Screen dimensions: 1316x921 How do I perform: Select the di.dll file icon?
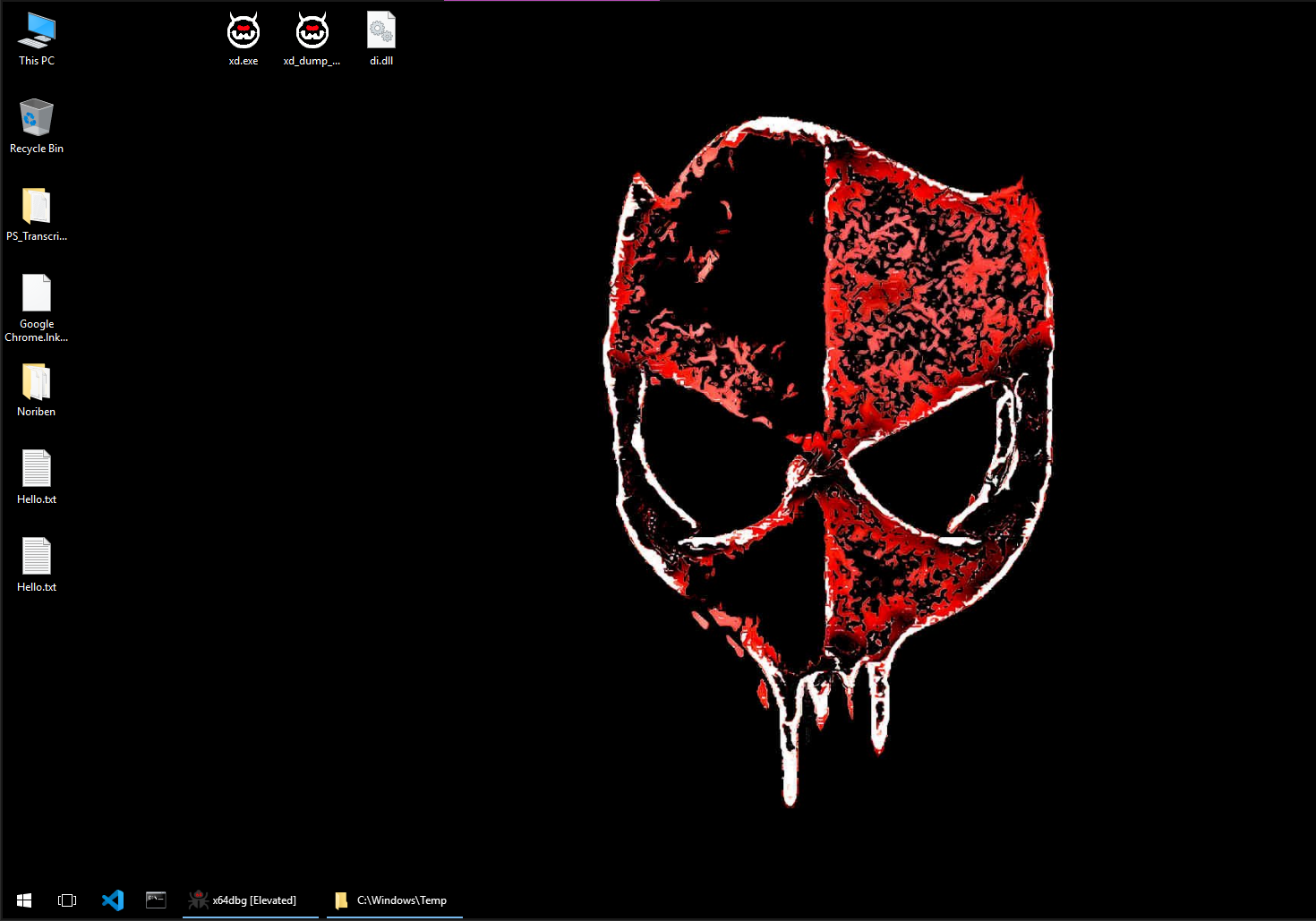pos(381,31)
